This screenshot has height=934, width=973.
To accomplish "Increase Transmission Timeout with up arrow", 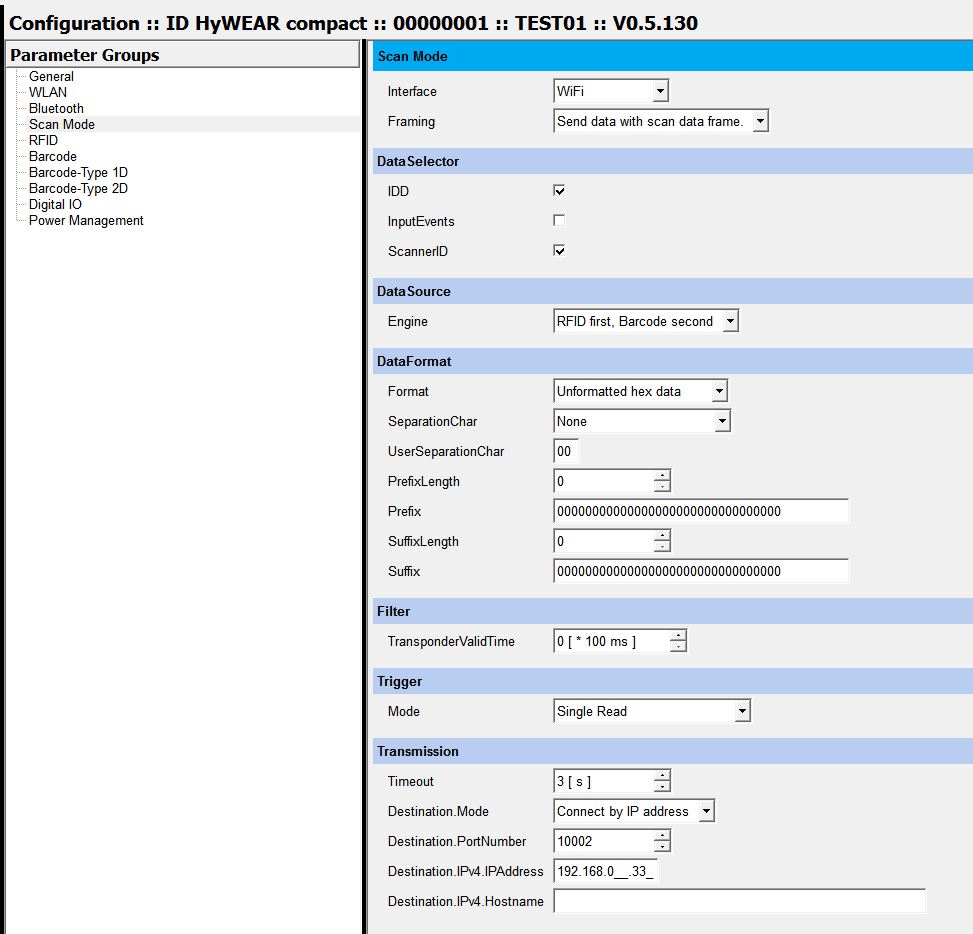I will click(662, 776).
